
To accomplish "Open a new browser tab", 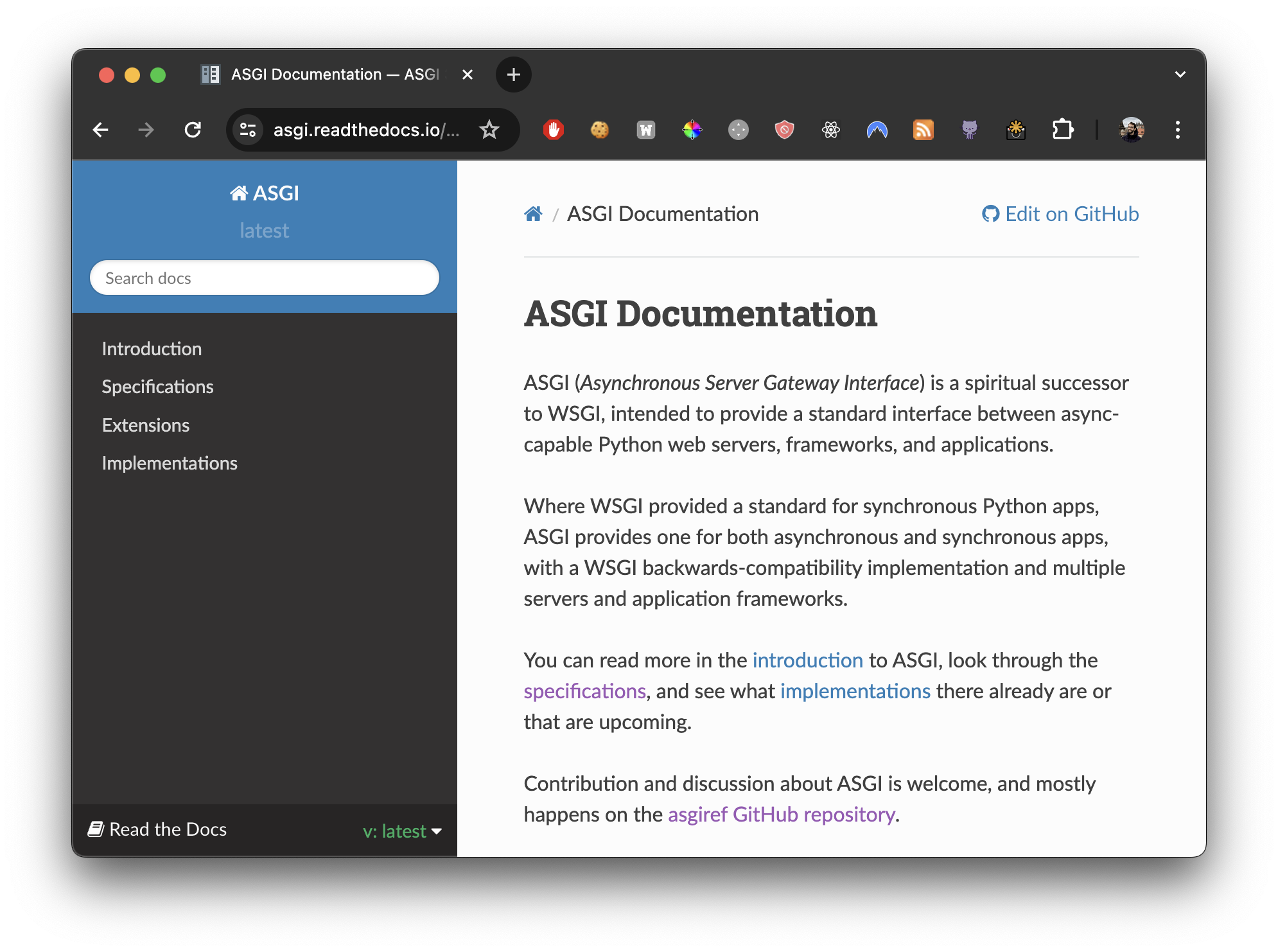I will pyautogui.click(x=513, y=75).
